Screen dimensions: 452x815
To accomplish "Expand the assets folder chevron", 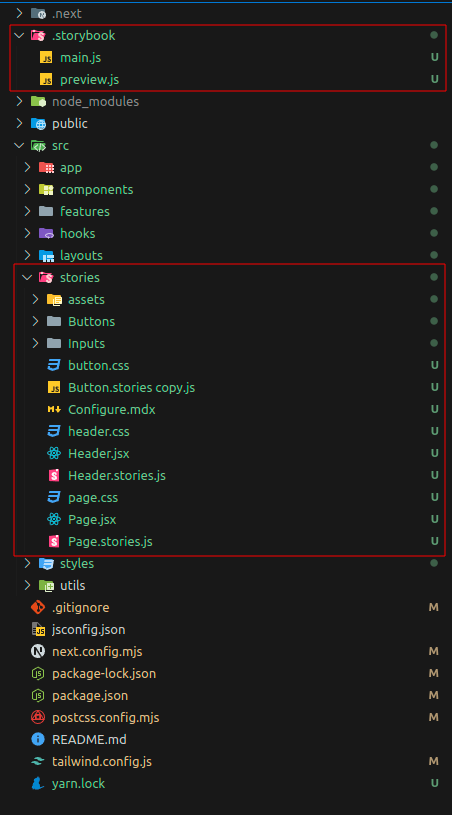I will pos(35,299).
